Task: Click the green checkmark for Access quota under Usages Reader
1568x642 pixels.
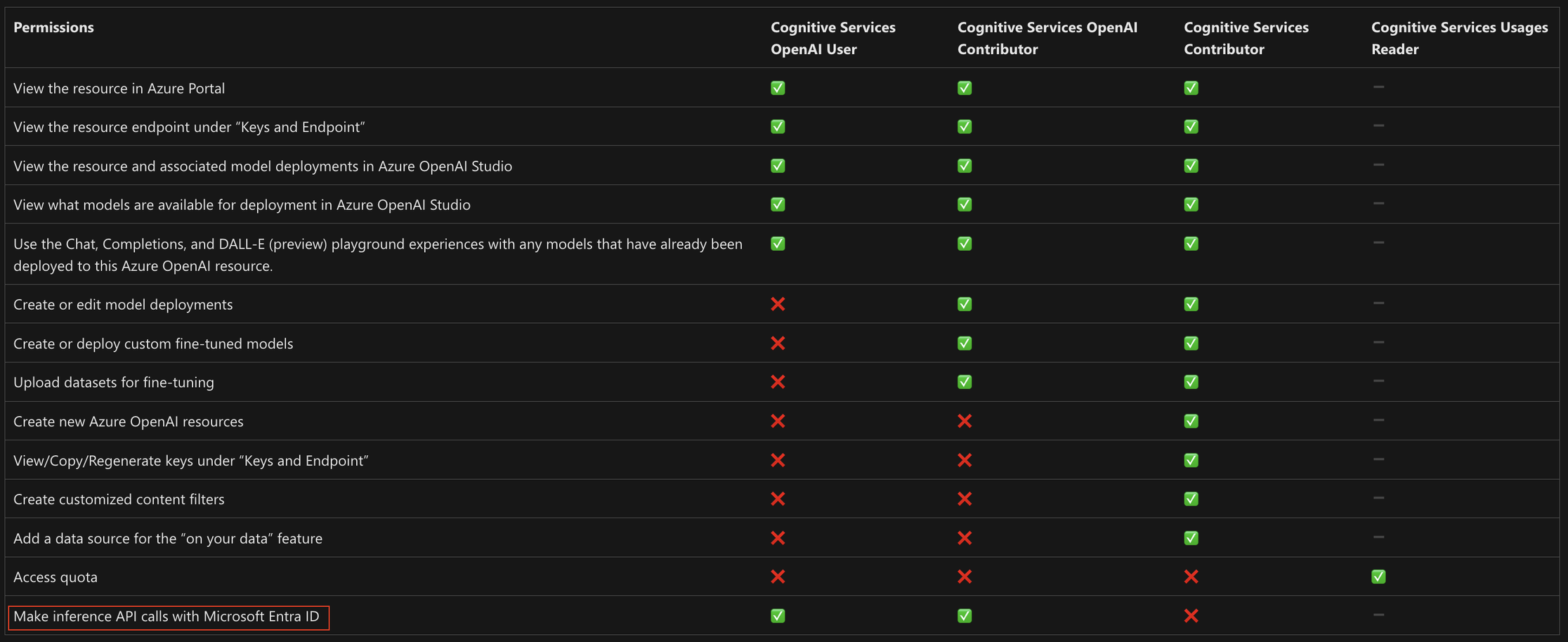Action: pyautogui.click(x=1378, y=577)
